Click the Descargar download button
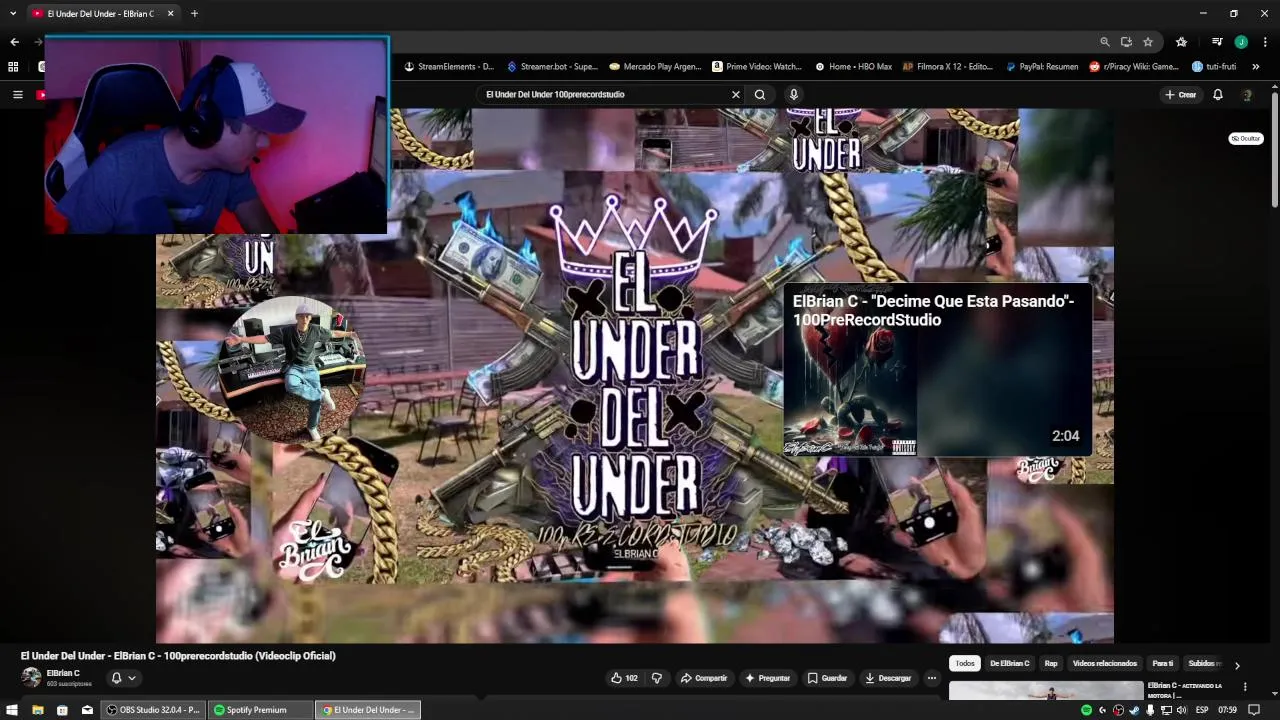The width and height of the screenshot is (1280, 720). 888,678
